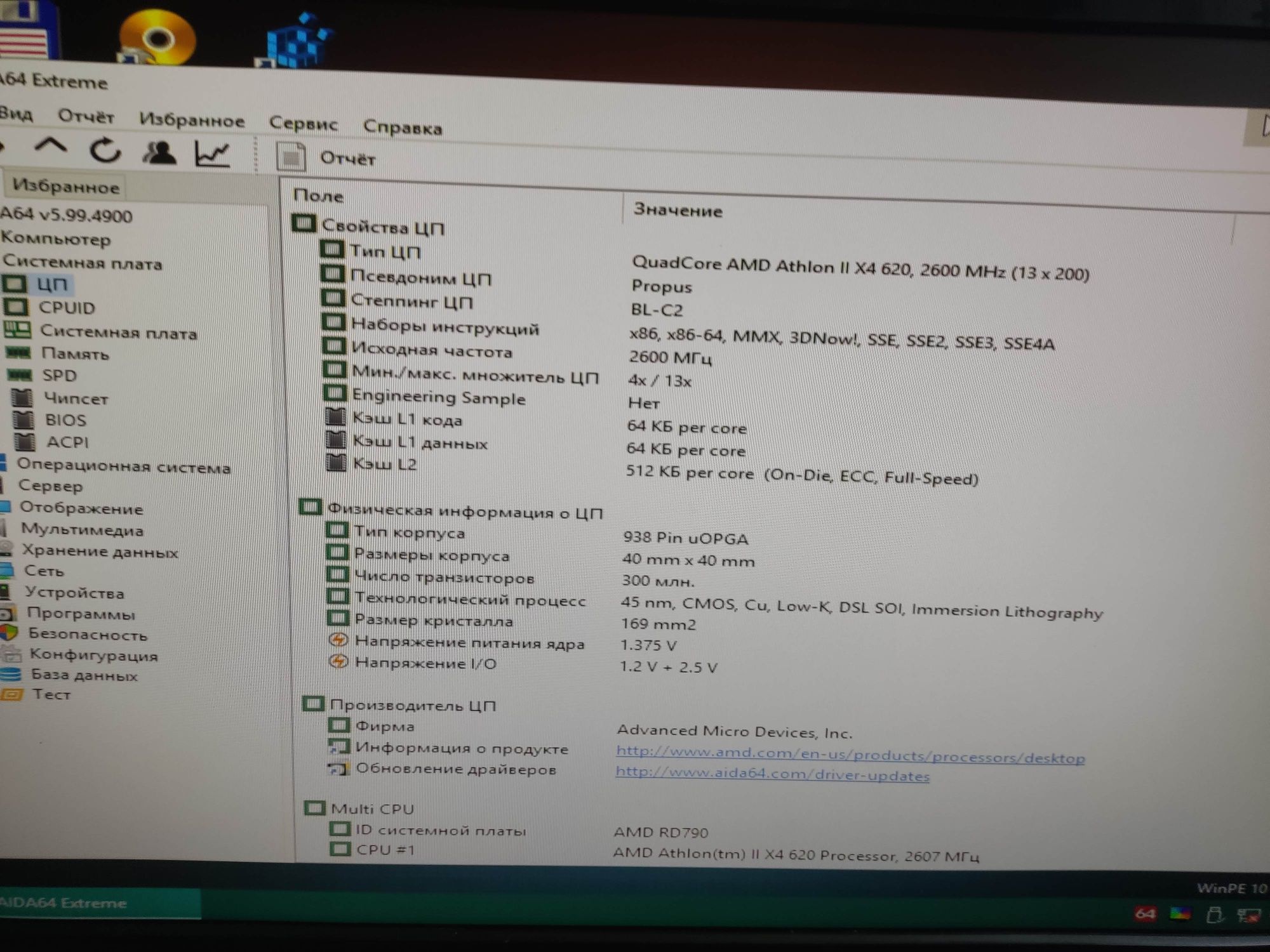Open Сеть category
The height and width of the screenshot is (952, 1270).
44,571
